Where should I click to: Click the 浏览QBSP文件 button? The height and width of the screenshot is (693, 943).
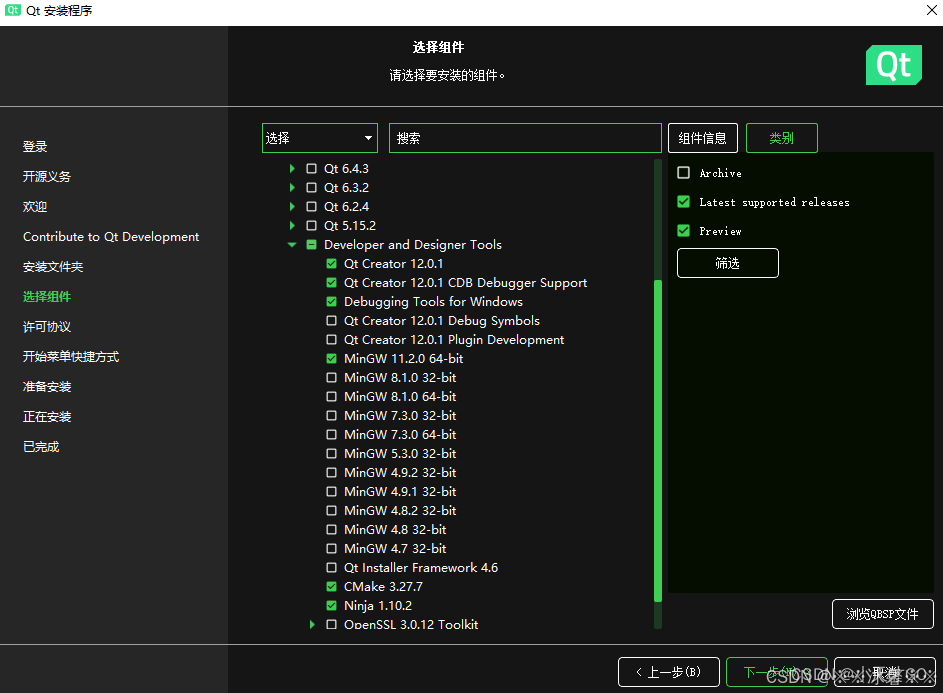[882, 614]
